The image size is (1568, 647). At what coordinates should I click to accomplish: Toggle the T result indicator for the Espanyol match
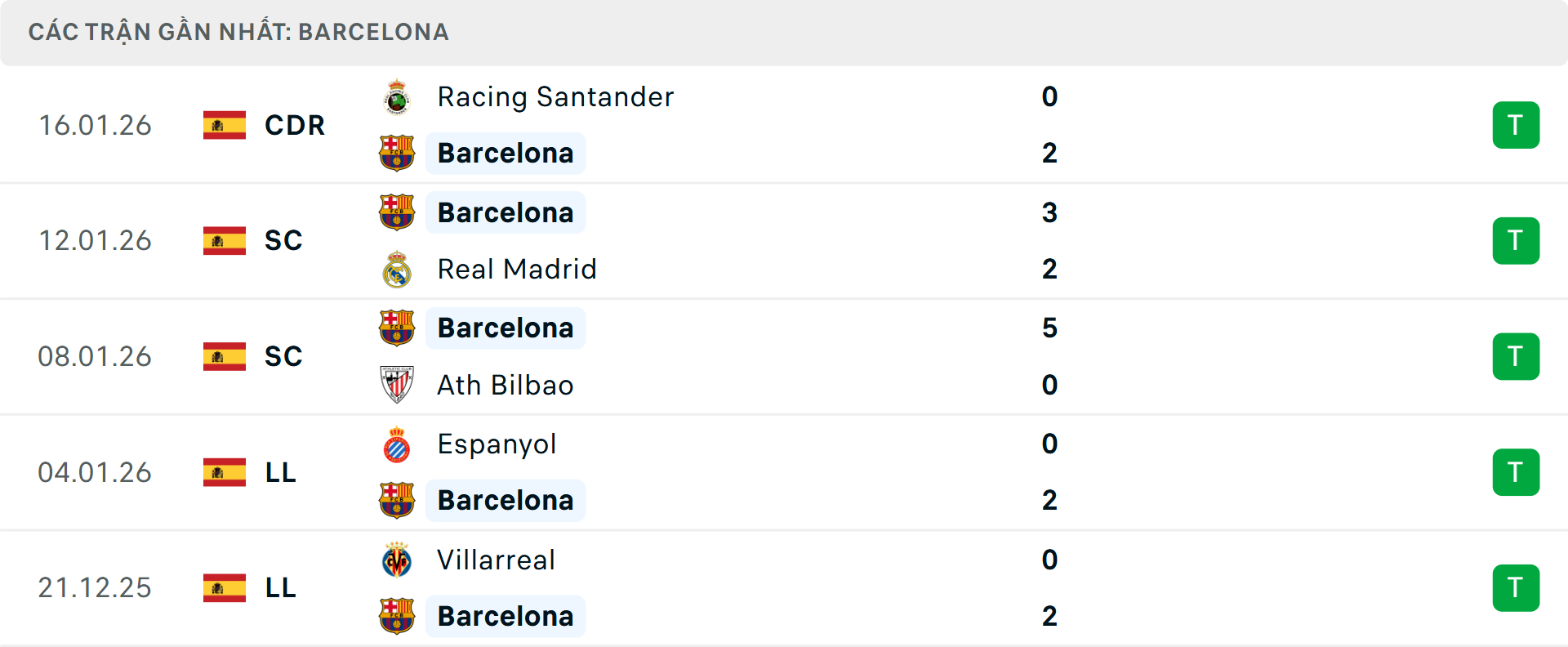pos(1517,472)
